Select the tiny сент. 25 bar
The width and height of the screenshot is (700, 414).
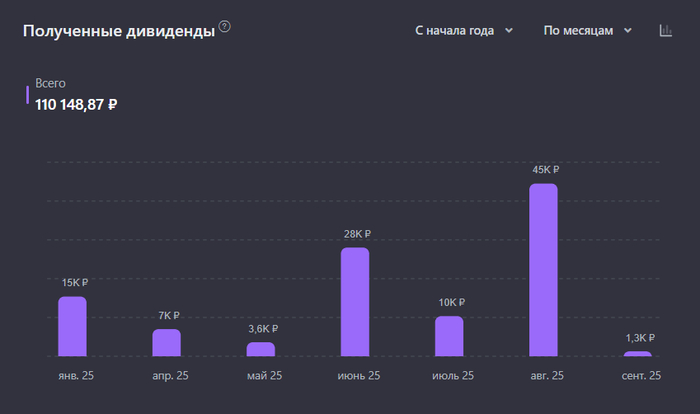637,353
